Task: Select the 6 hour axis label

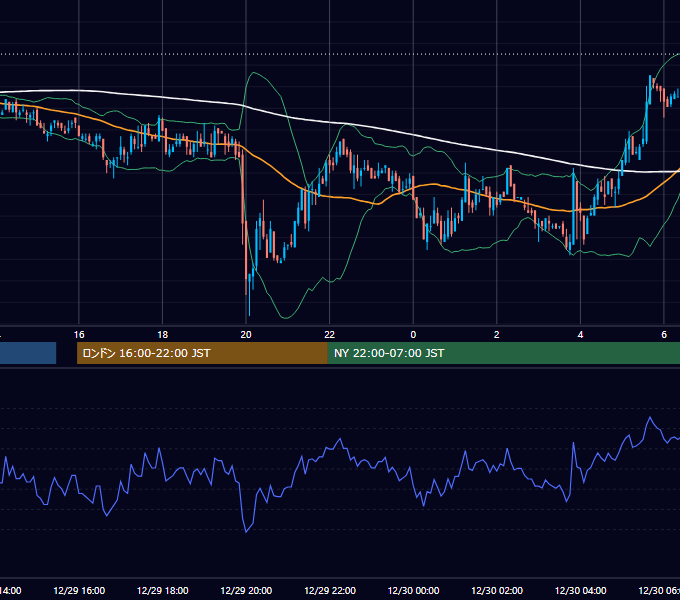Action: coord(664,335)
